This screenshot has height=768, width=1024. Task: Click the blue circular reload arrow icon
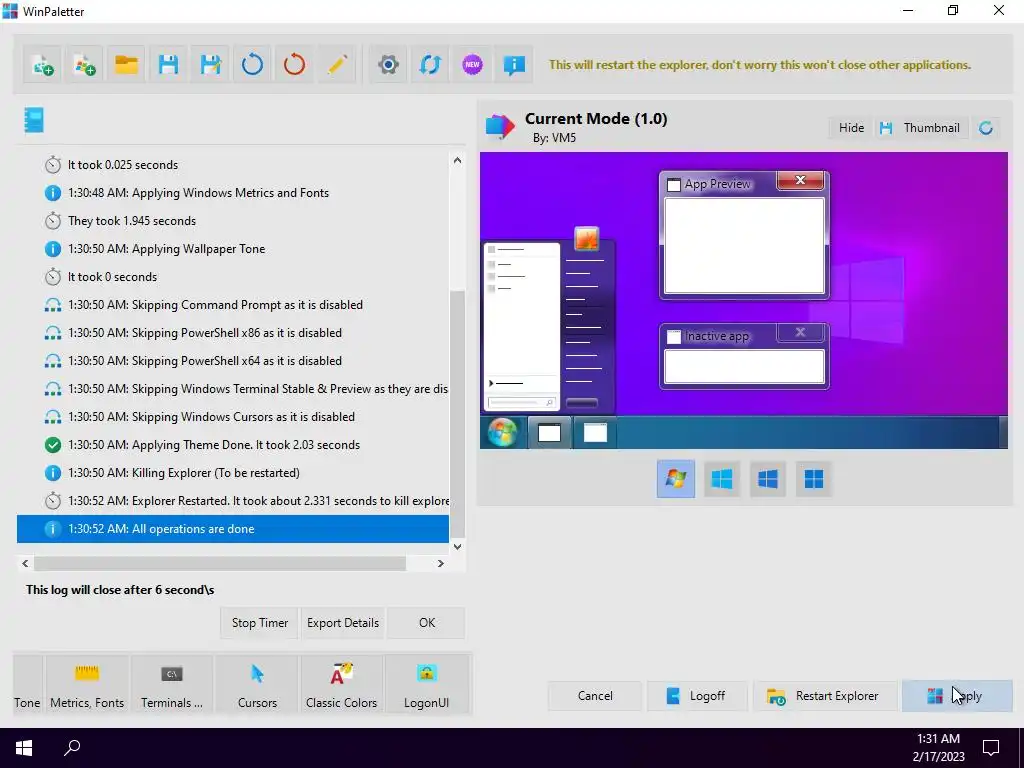[252, 65]
